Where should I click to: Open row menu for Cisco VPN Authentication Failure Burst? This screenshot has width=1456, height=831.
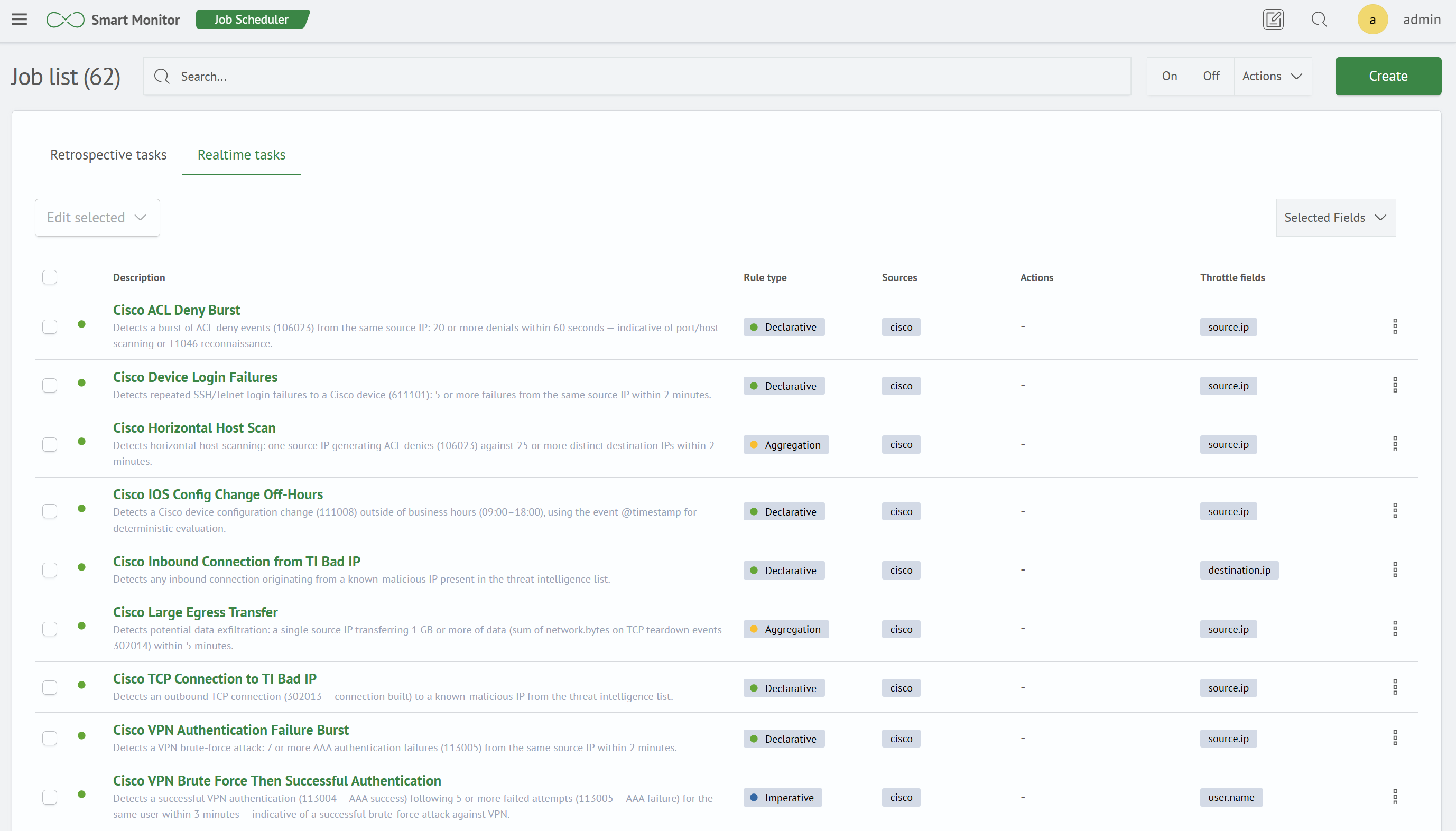click(1395, 738)
